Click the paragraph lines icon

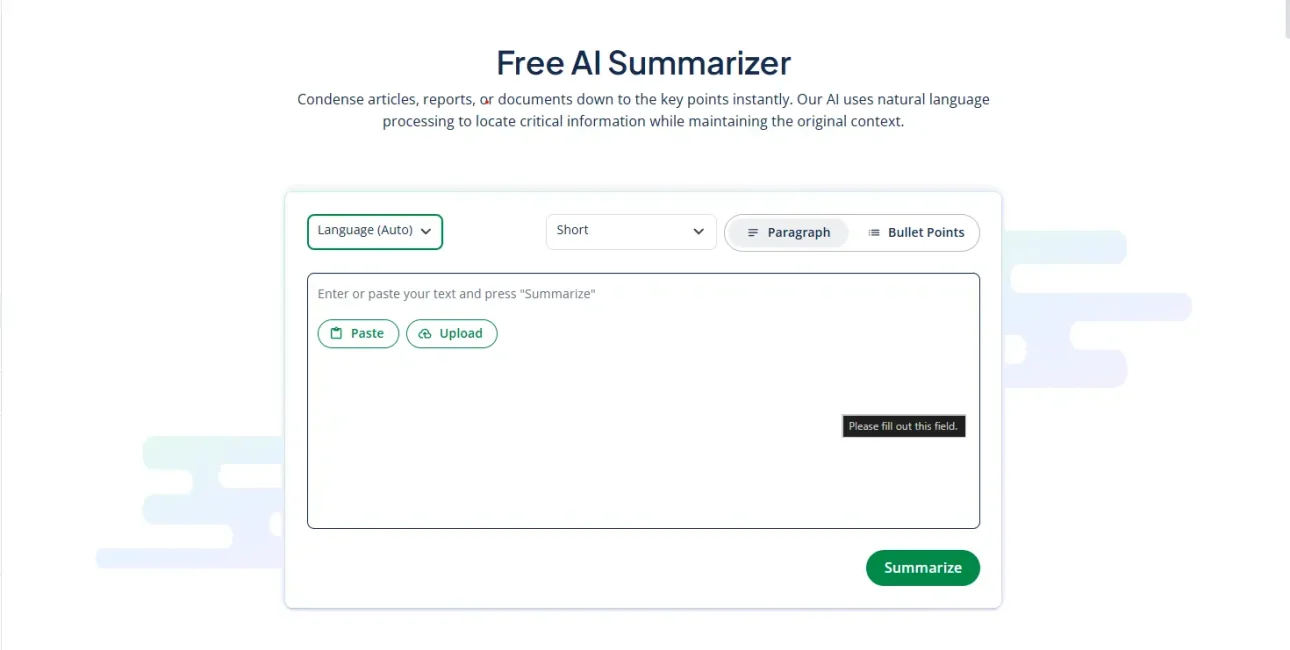coord(753,233)
